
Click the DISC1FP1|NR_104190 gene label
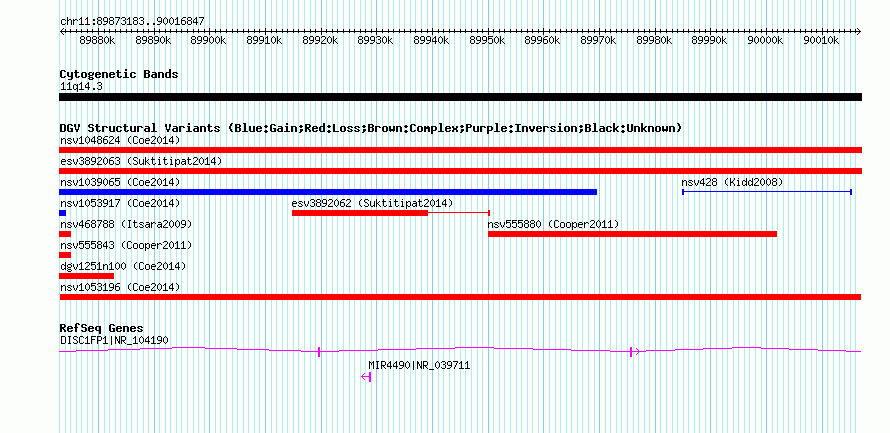click(x=114, y=340)
